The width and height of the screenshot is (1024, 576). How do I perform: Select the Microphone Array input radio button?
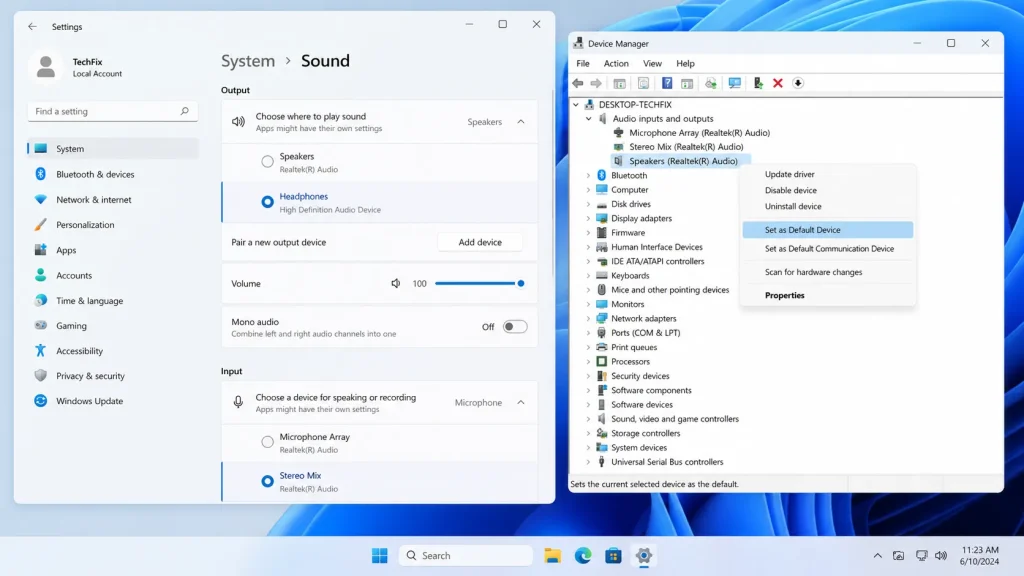click(267, 442)
